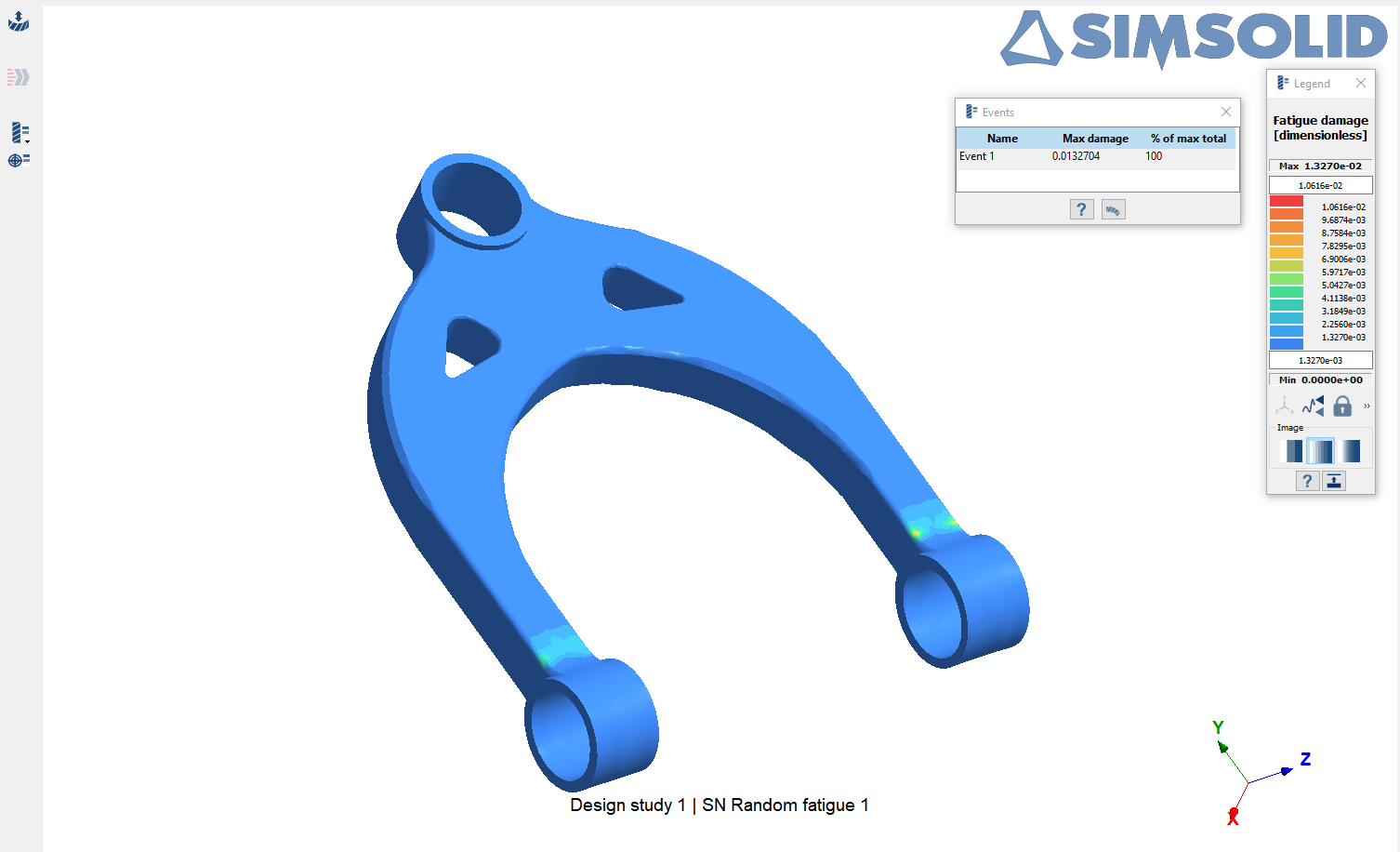
Task: Select the first discrete banded image style
Action: [1291, 451]
